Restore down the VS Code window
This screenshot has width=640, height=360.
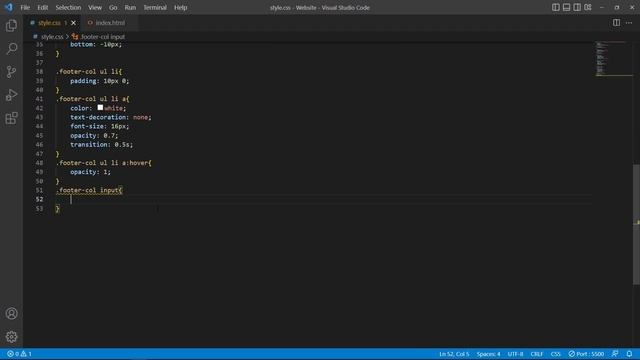[617, 7]
